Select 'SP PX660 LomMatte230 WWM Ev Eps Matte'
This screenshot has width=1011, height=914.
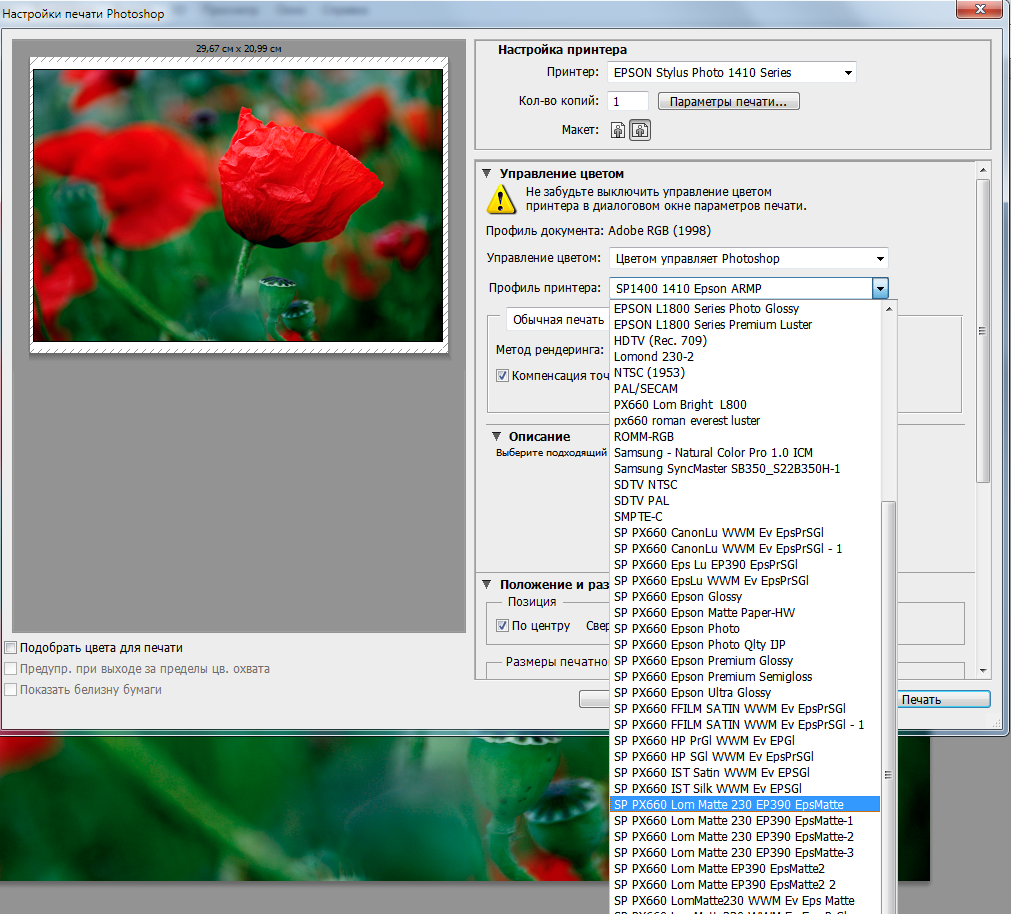(x=745, y=900)
